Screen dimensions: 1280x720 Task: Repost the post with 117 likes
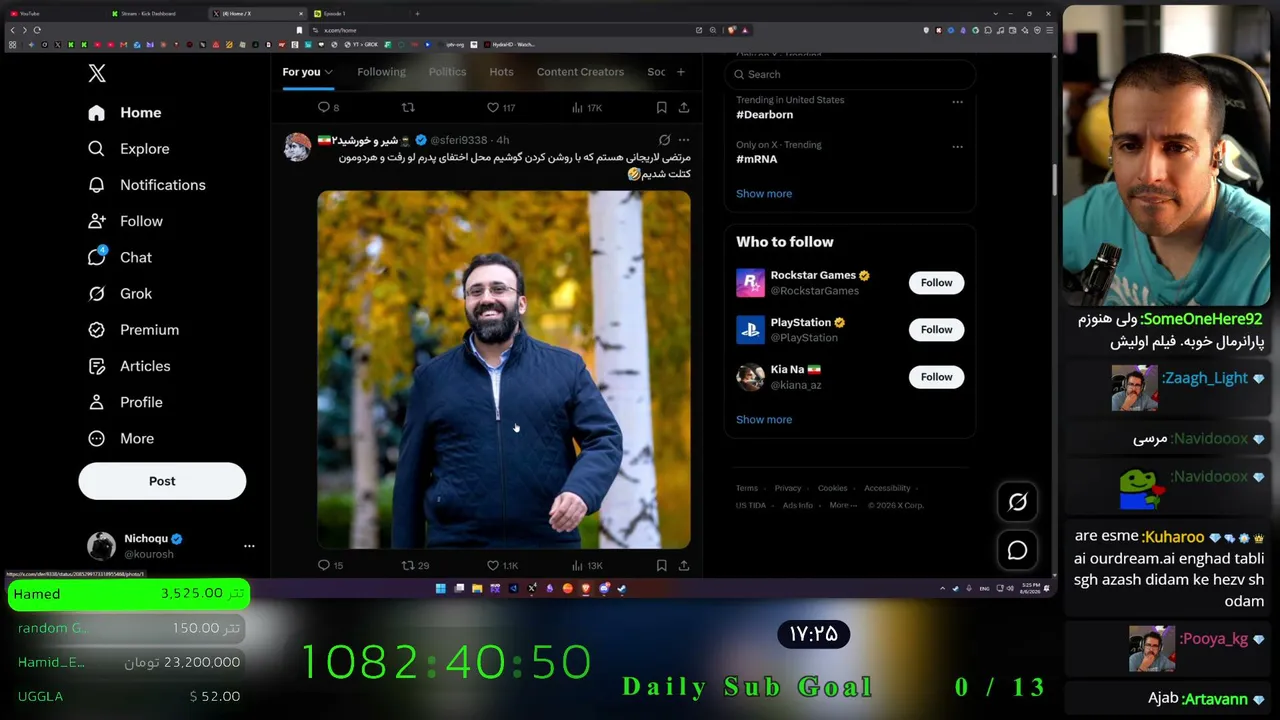pos(407,107)
